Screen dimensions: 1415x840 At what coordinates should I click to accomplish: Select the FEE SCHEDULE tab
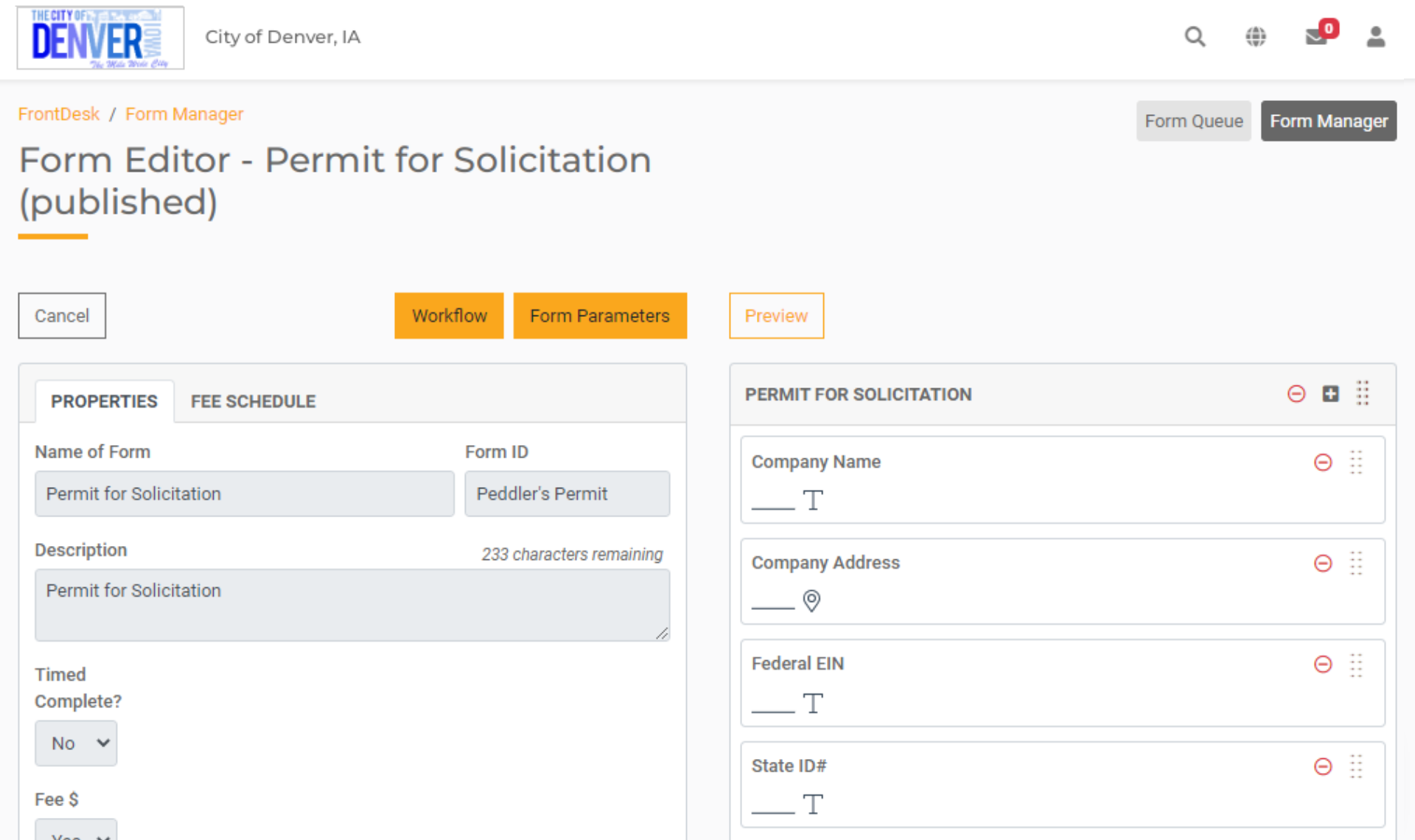252,401
